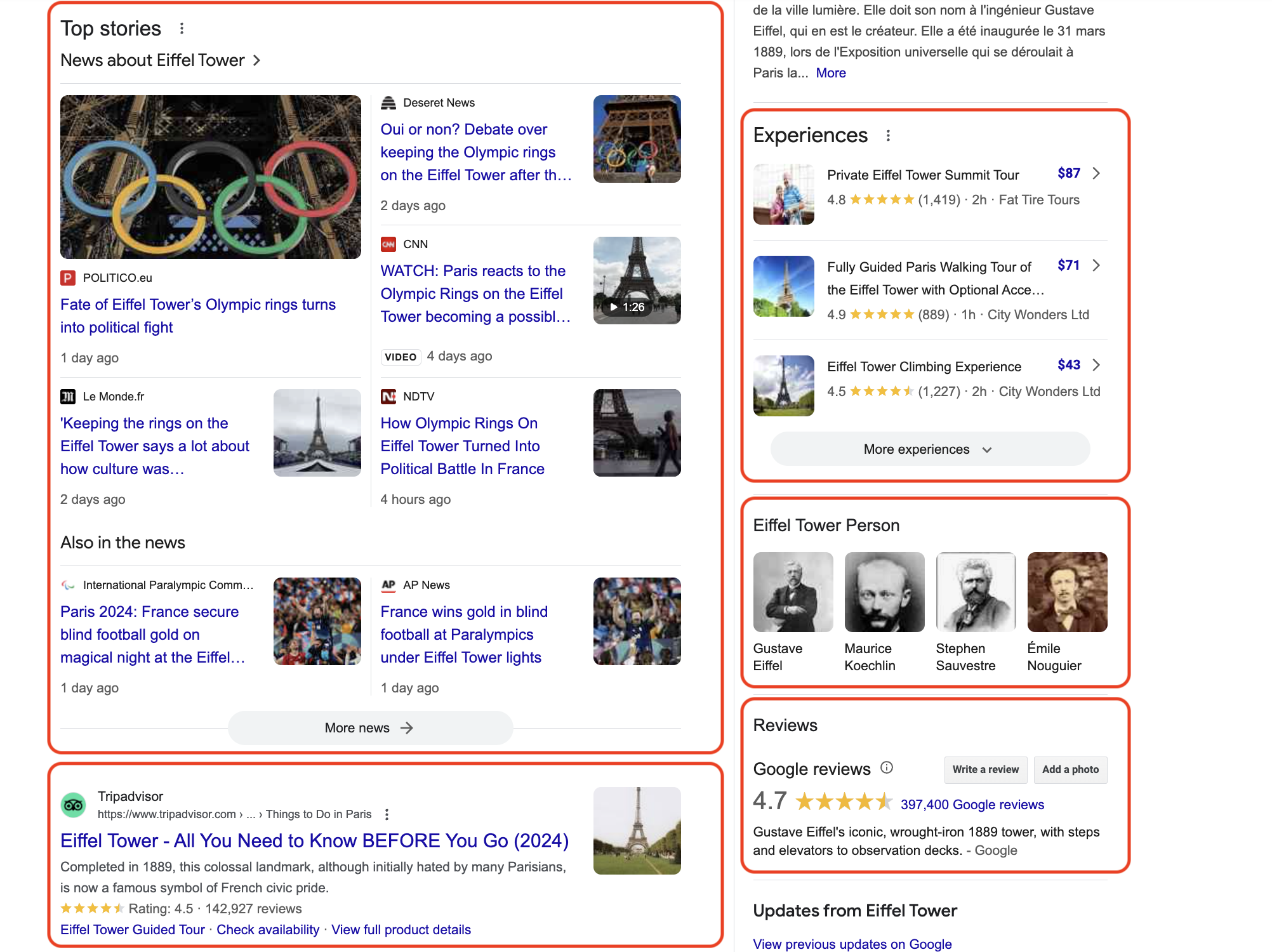Select Gustave Eiffel portrait
Image resolution: width=1272 pixels, height=952 pixels.
coord(793,592)
